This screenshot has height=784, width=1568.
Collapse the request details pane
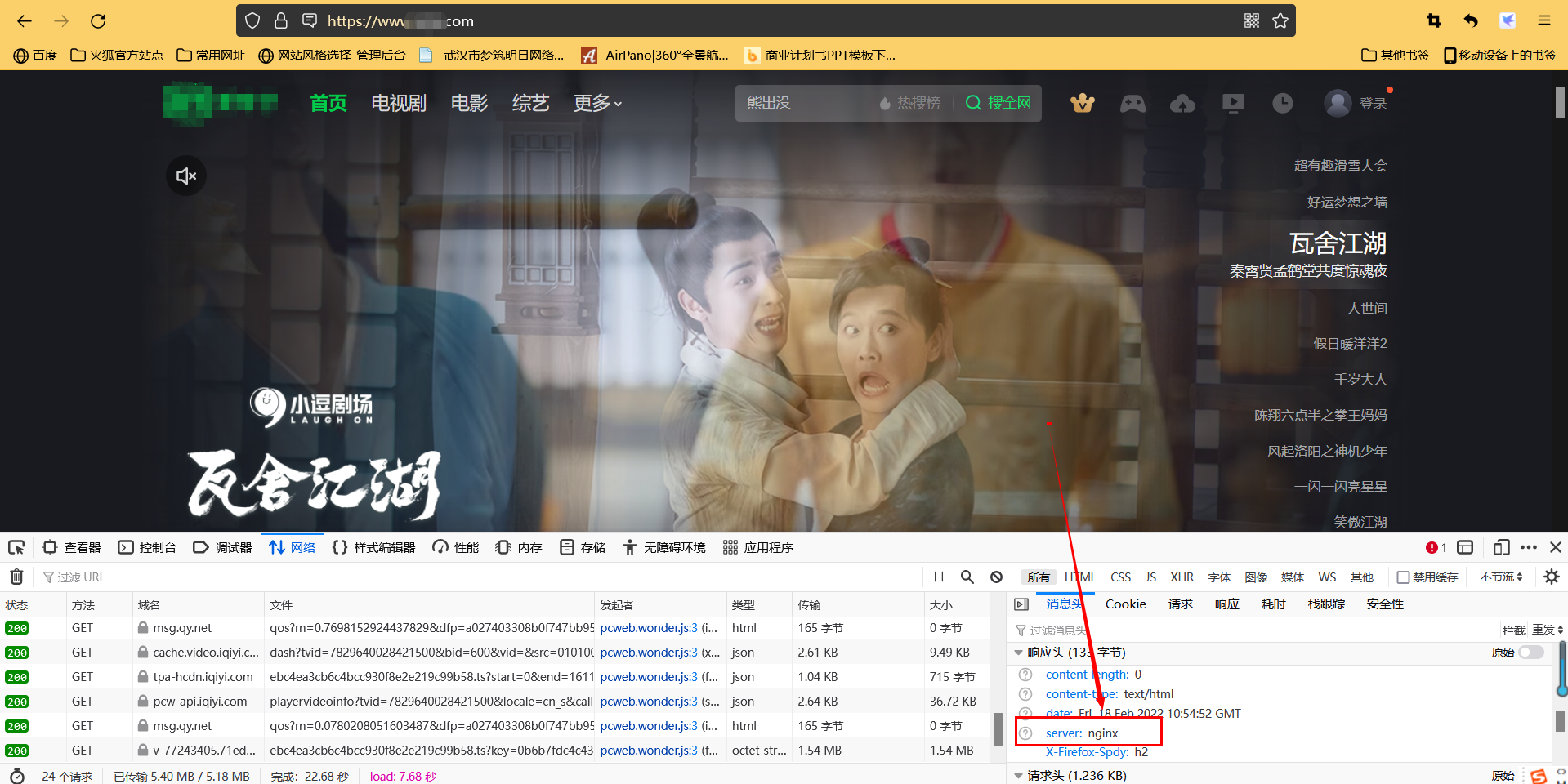tap(1021, 604)
